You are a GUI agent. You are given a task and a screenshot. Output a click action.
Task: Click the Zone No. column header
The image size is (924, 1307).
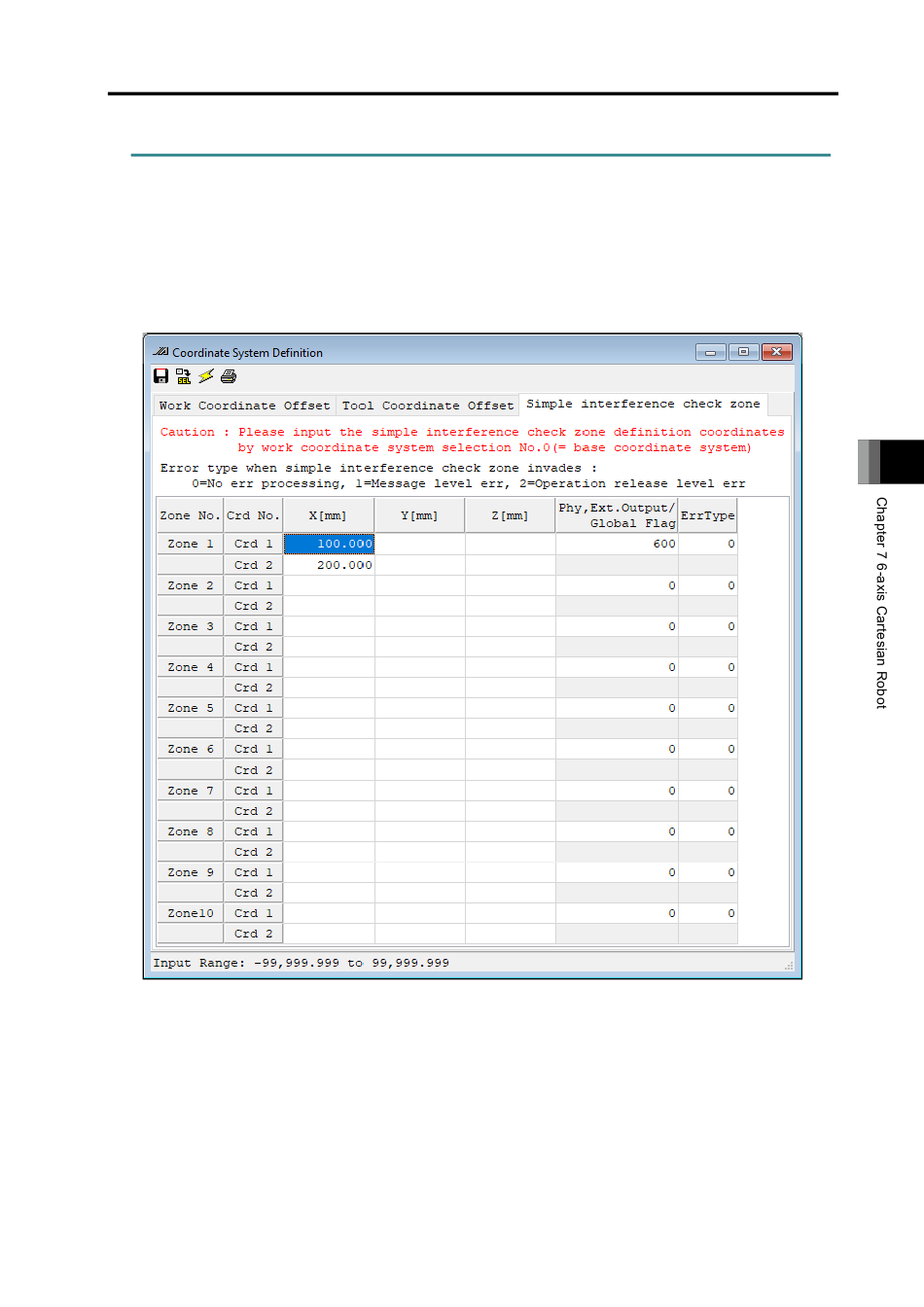(190, 515)
